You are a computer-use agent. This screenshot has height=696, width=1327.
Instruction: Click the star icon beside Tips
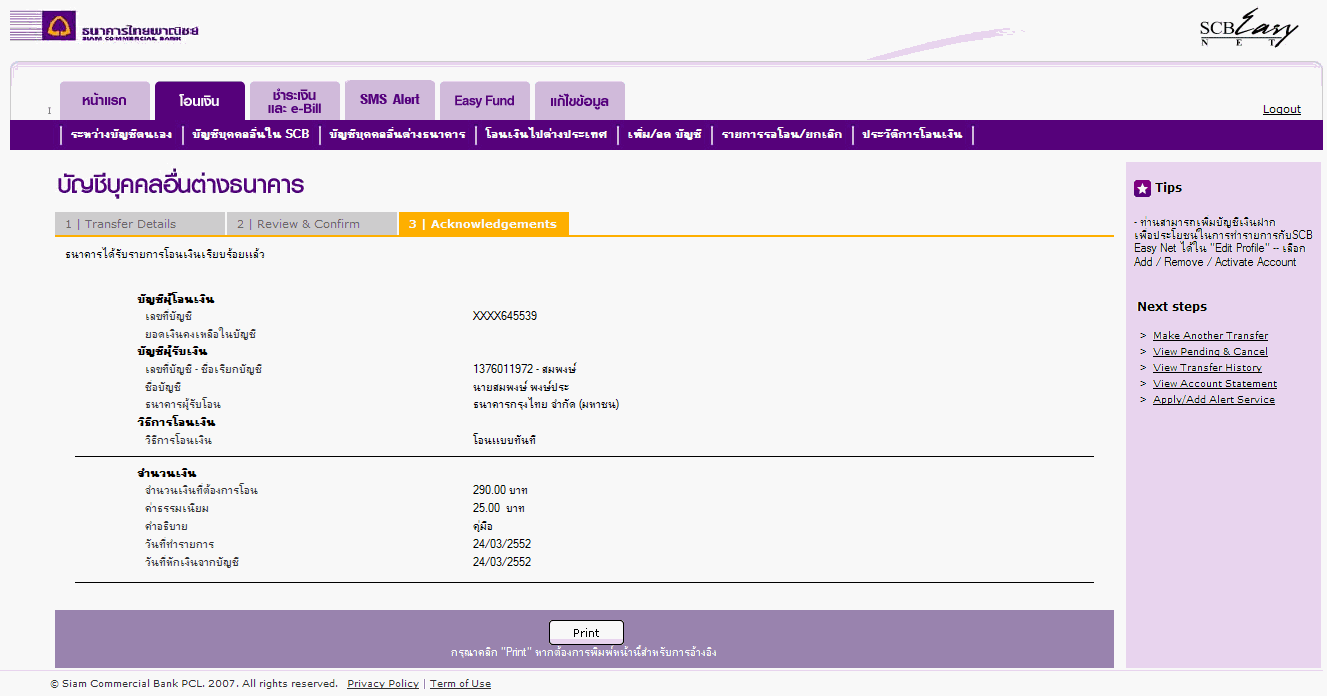[x=1142, y=189]
